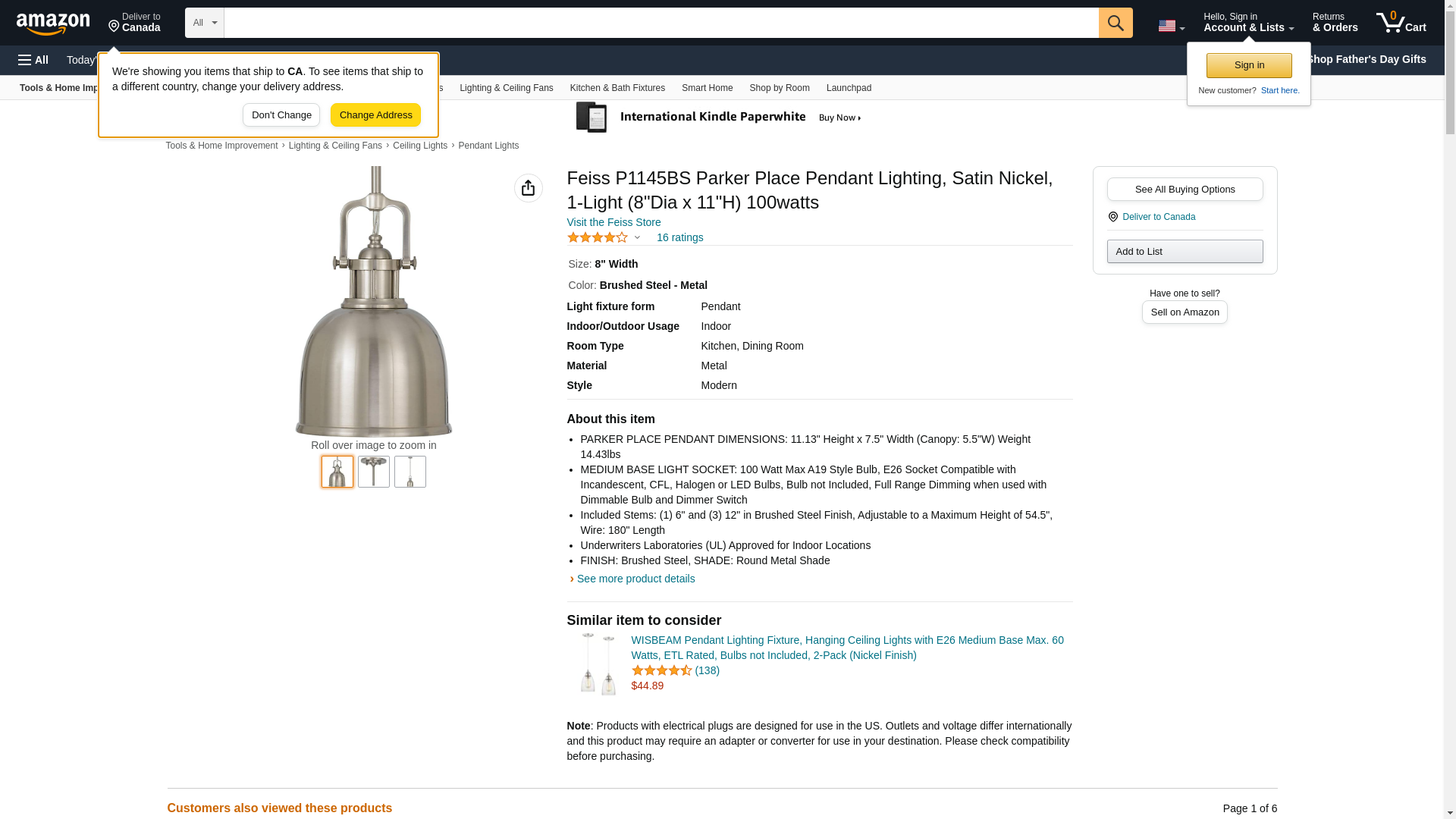Expand See more product details

(635, 579)
